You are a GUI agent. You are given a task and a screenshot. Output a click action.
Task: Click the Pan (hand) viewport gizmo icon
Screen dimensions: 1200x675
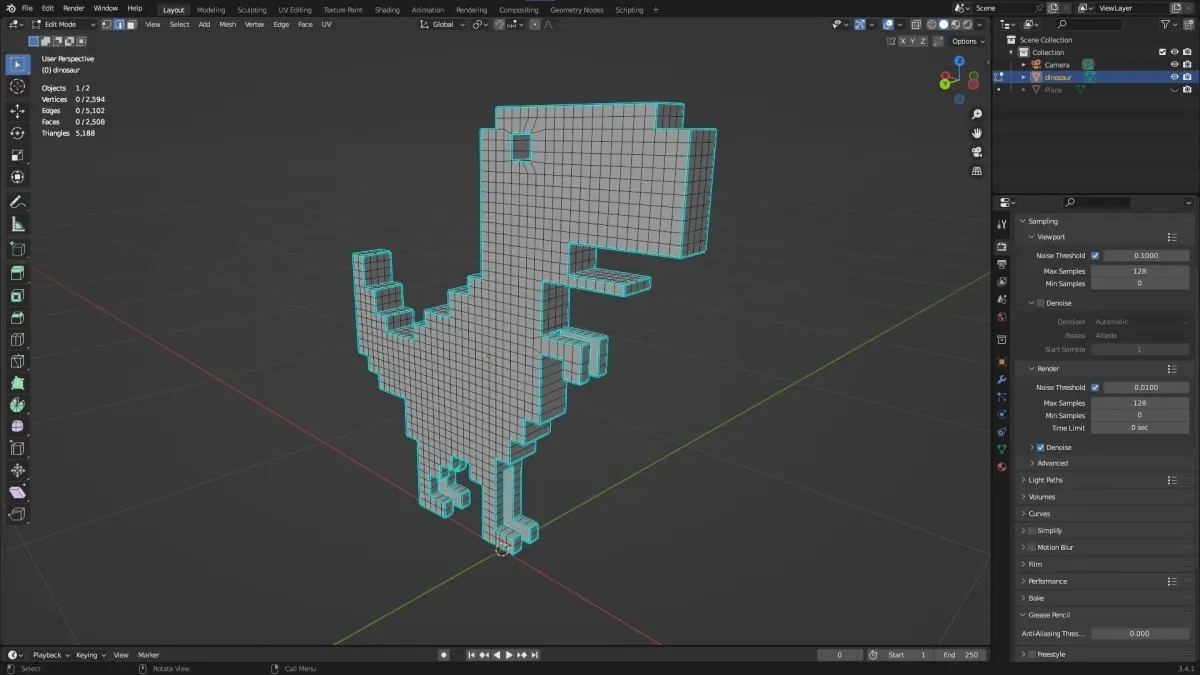pyautogui.click(x=977, y=133)
